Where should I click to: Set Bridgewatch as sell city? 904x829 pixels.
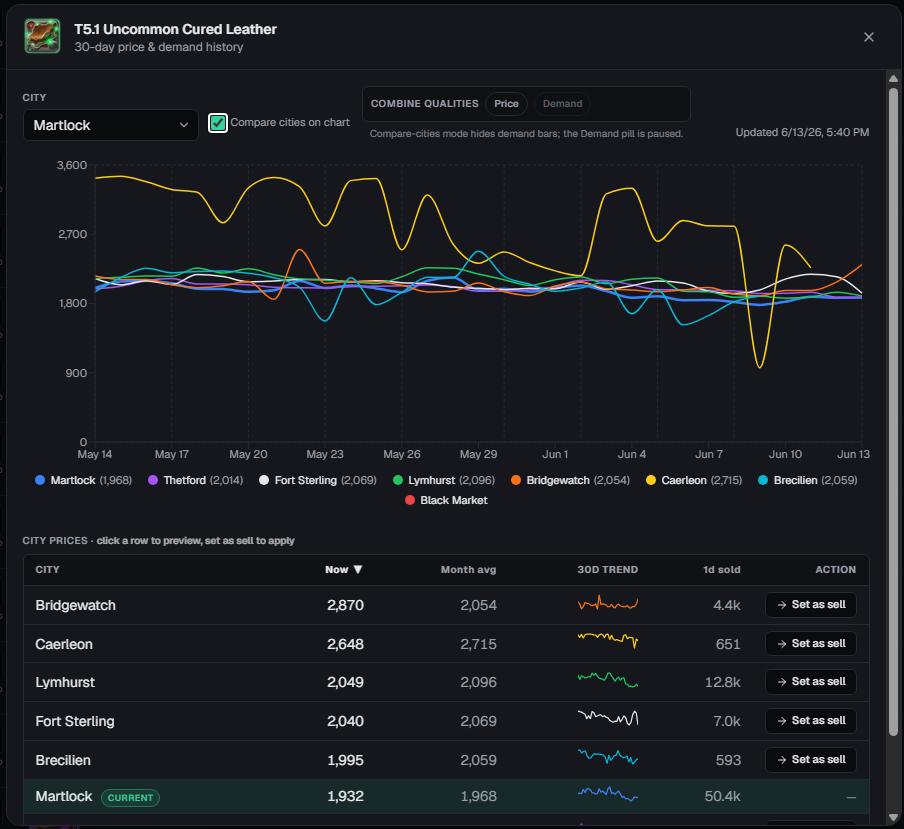click(x=811, y=605)
